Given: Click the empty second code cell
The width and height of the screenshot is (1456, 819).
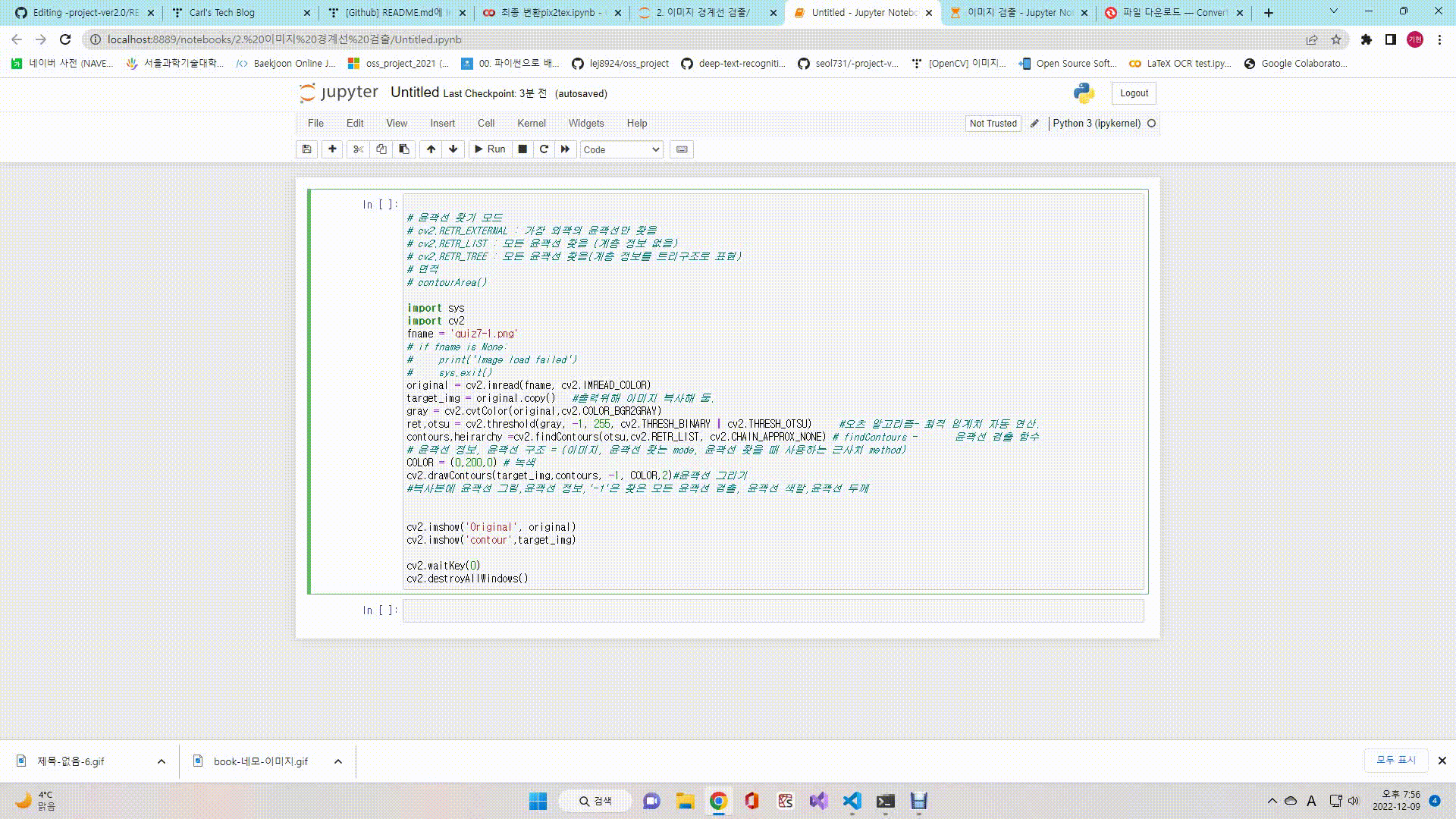Looking at the screenshot, I should (x=773, y=610).
